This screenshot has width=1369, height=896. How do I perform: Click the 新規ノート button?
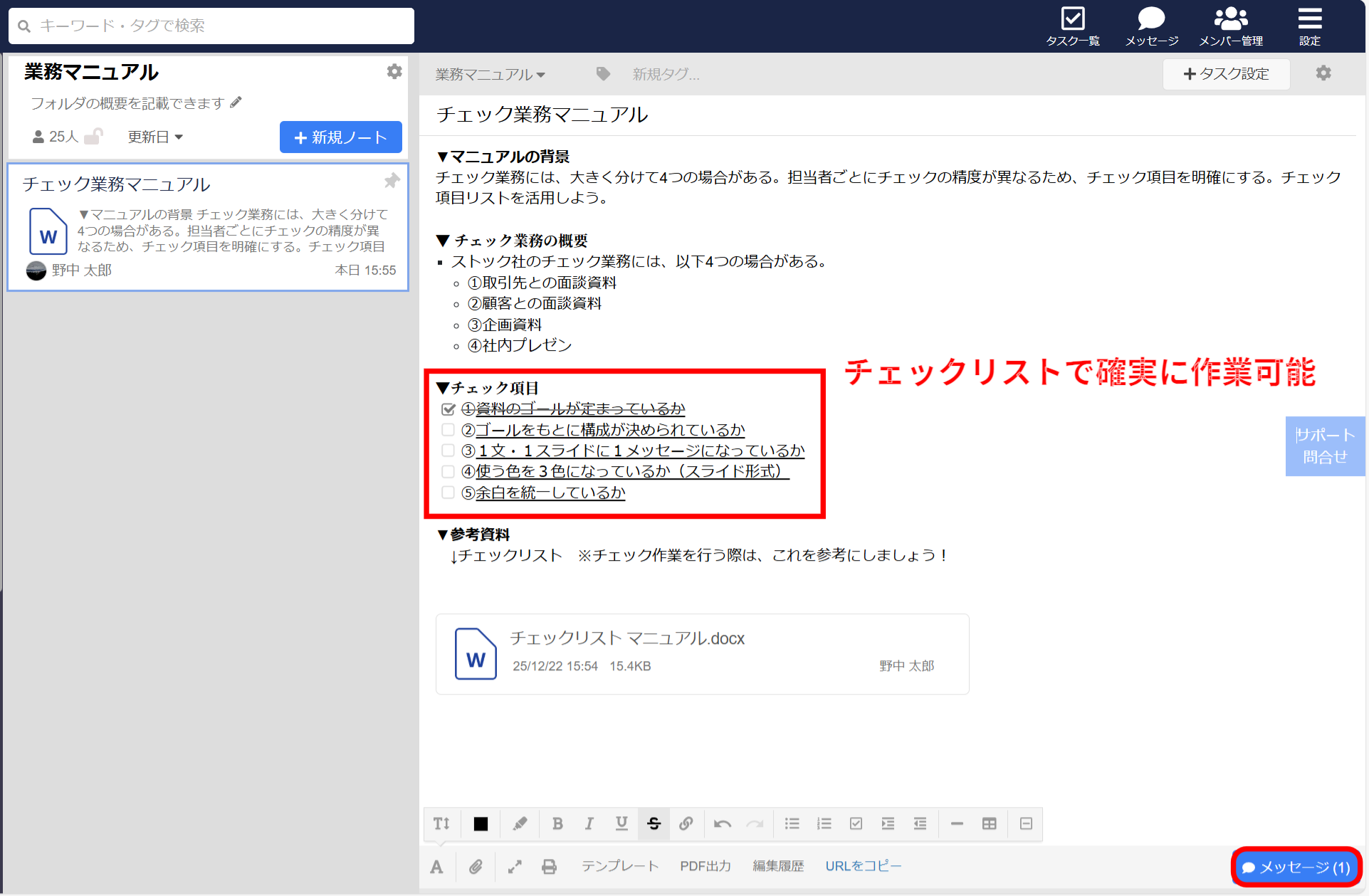point(340,137)
